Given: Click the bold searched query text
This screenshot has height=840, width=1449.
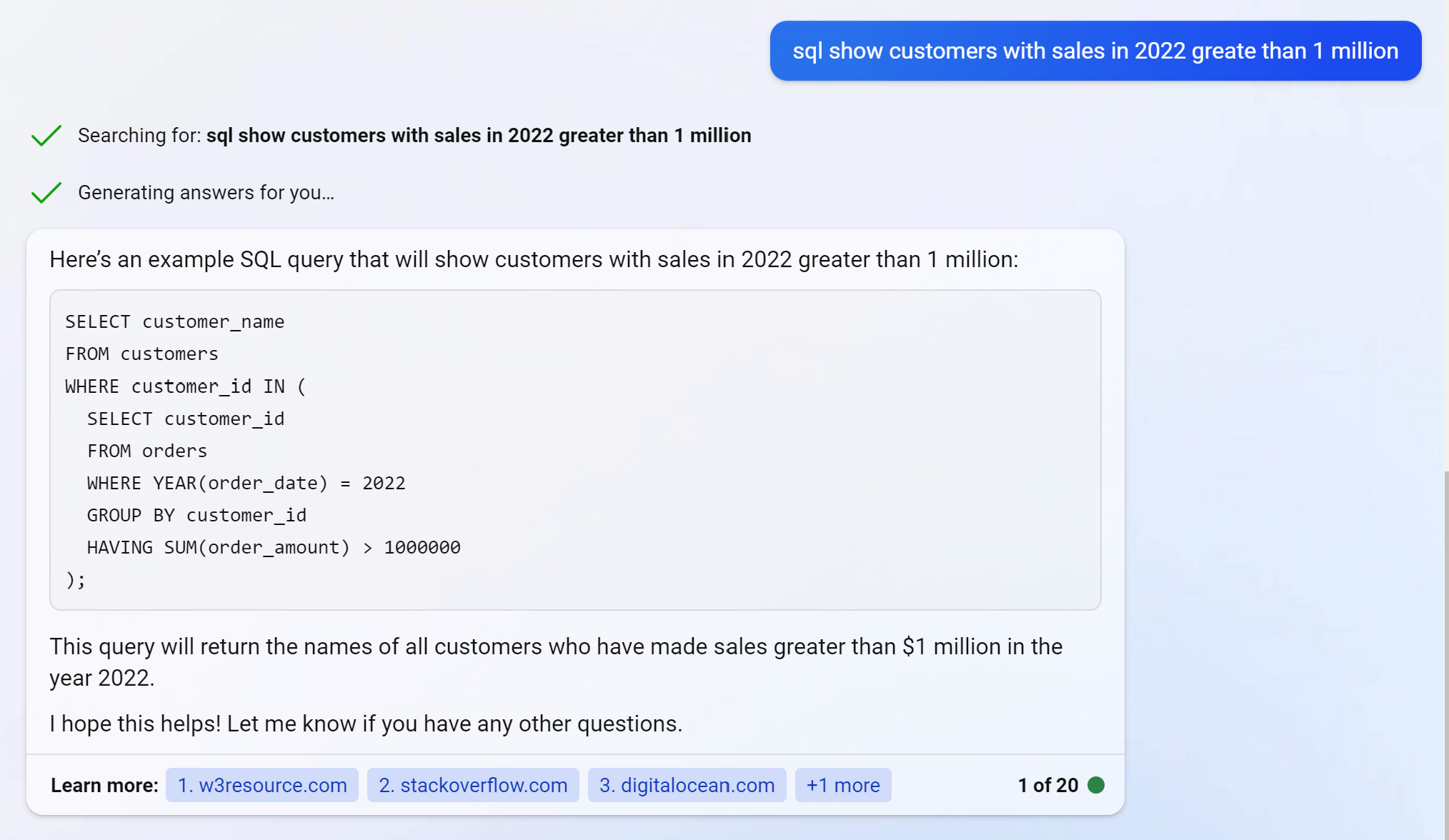Looking at the screenshot, I should tap(478, 136).
